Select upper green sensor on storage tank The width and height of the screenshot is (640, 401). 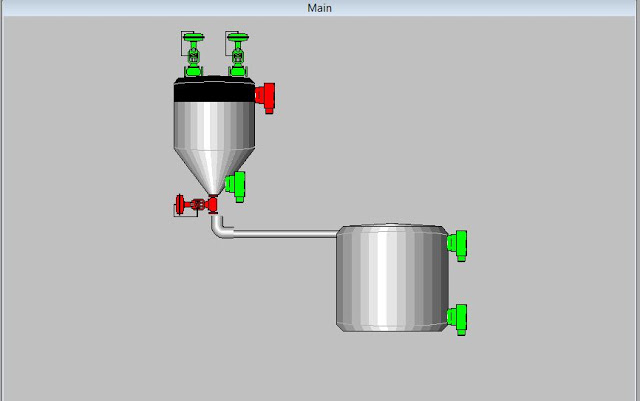[458, 246]
